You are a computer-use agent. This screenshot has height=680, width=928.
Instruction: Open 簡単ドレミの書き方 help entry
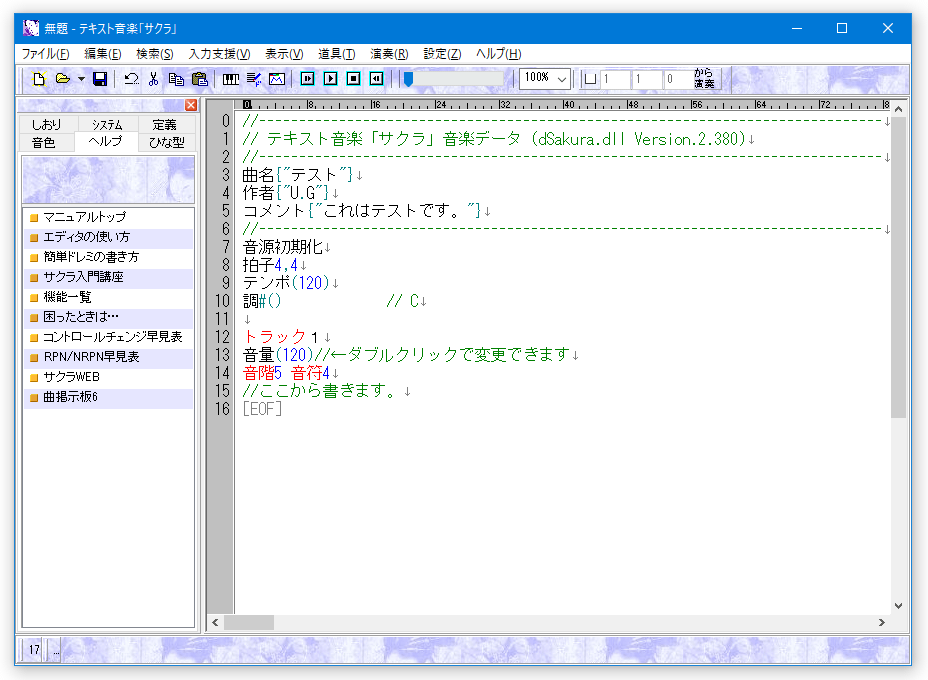pyautogui.click(x=108, y=257)
